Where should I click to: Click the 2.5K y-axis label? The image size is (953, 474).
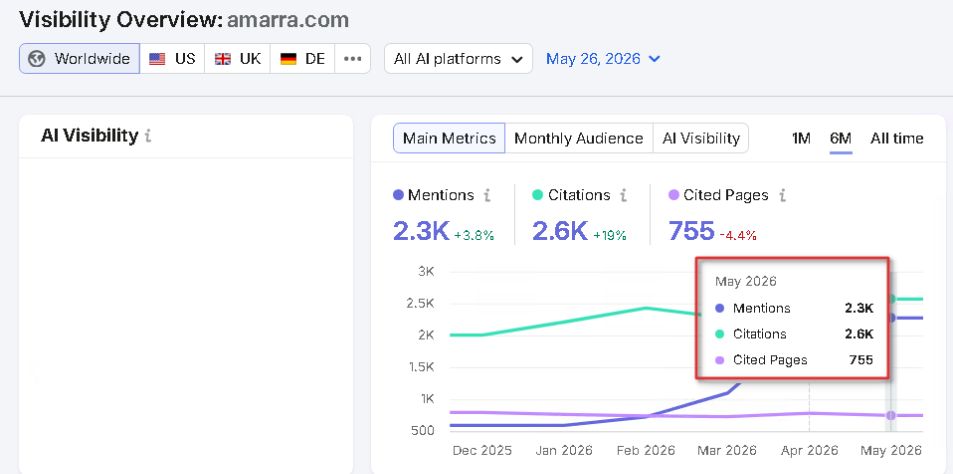[421, 303]
